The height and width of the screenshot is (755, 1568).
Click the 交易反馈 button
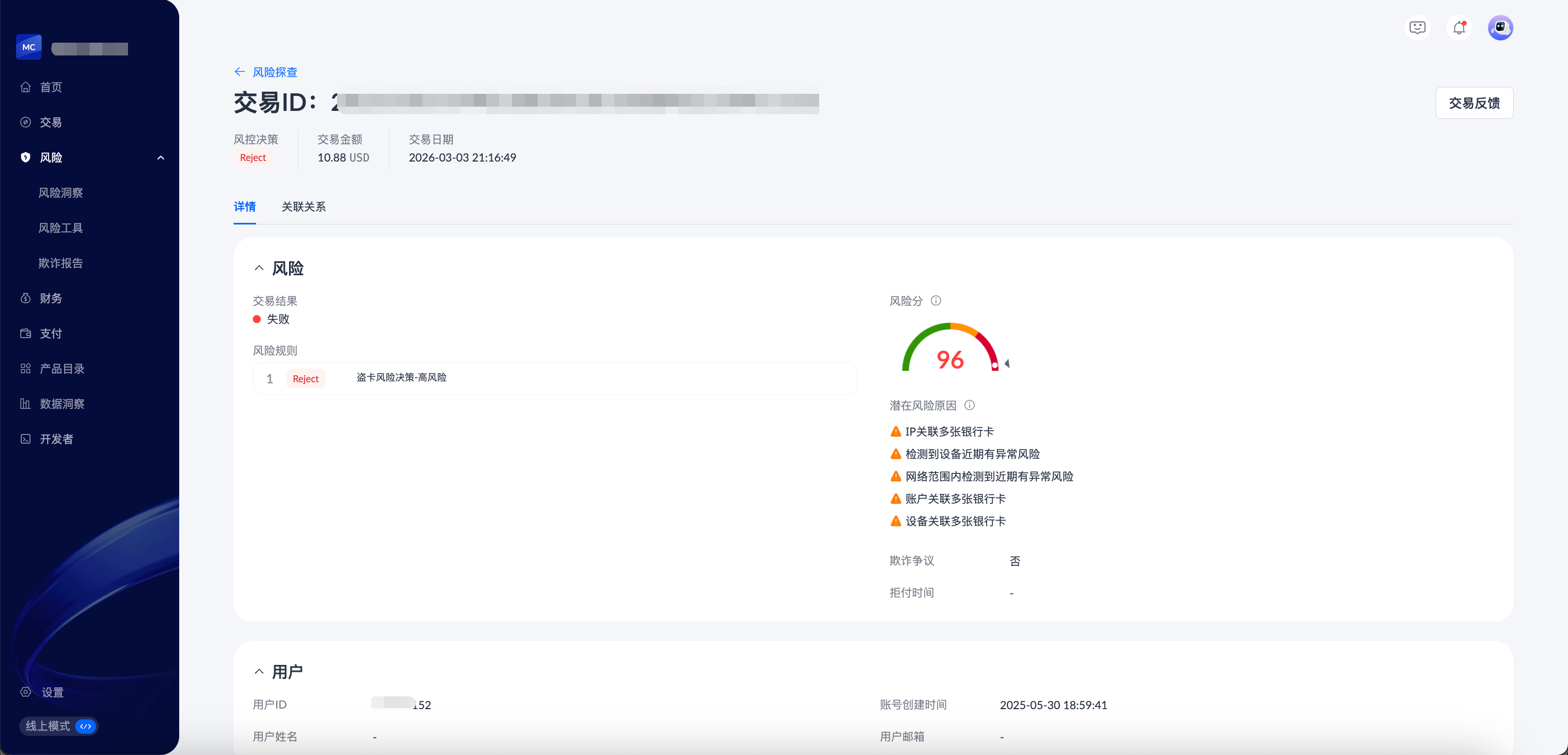(1474, 103)
